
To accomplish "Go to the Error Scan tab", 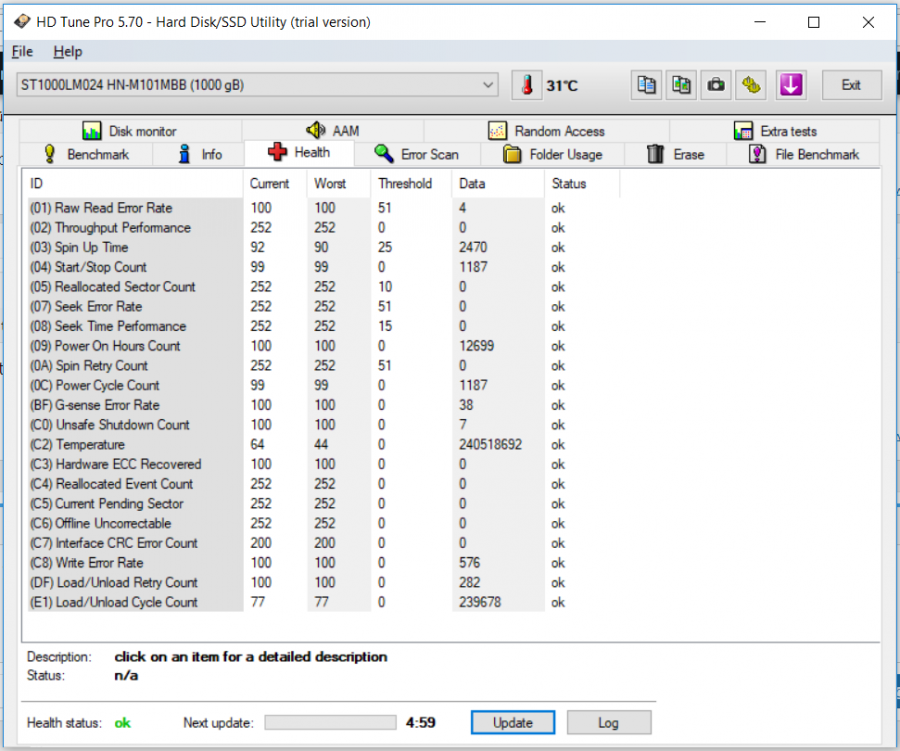I will click(x=417, y=154).
